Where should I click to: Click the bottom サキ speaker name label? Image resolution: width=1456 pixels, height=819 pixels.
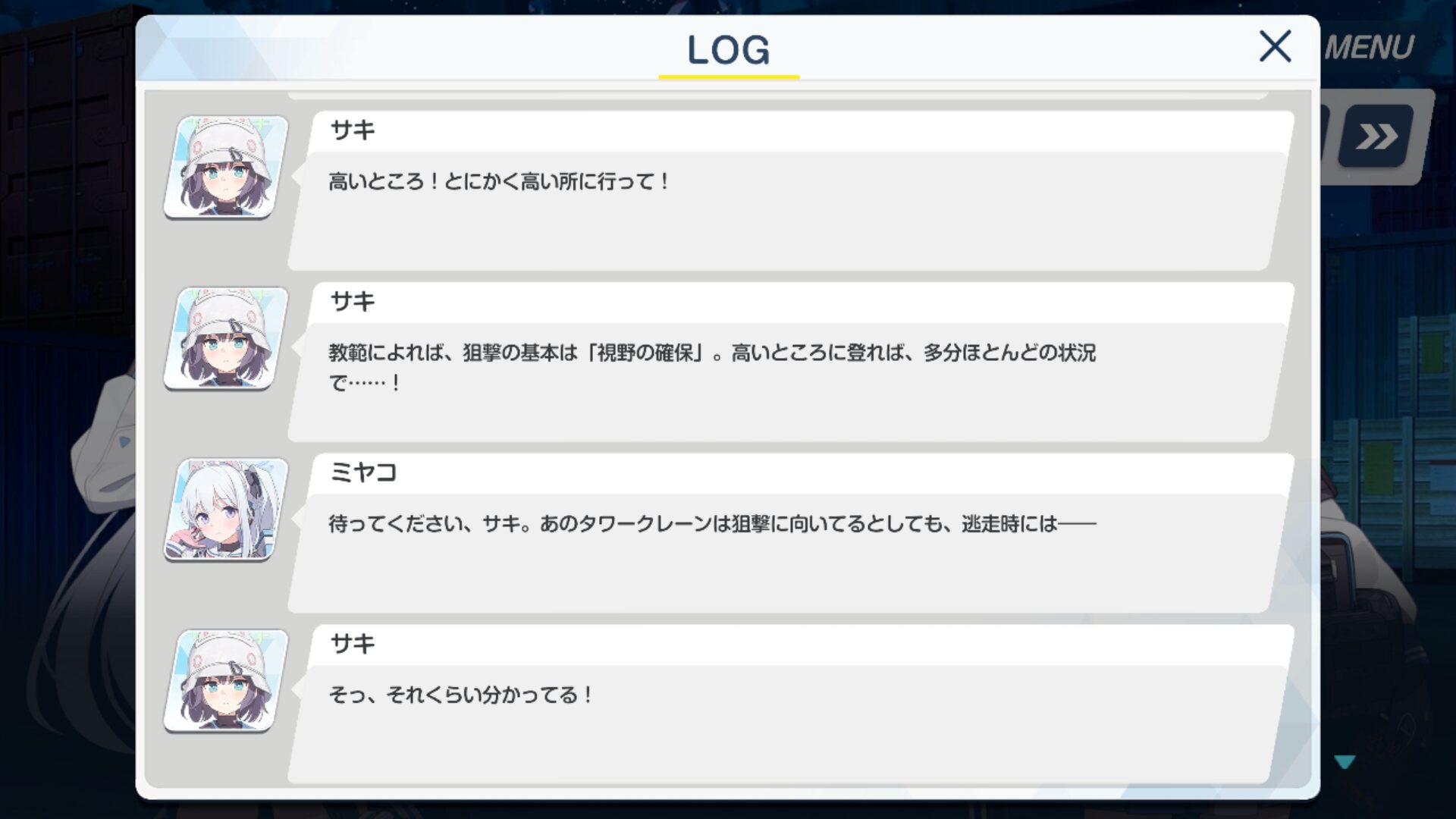(353, 644)
